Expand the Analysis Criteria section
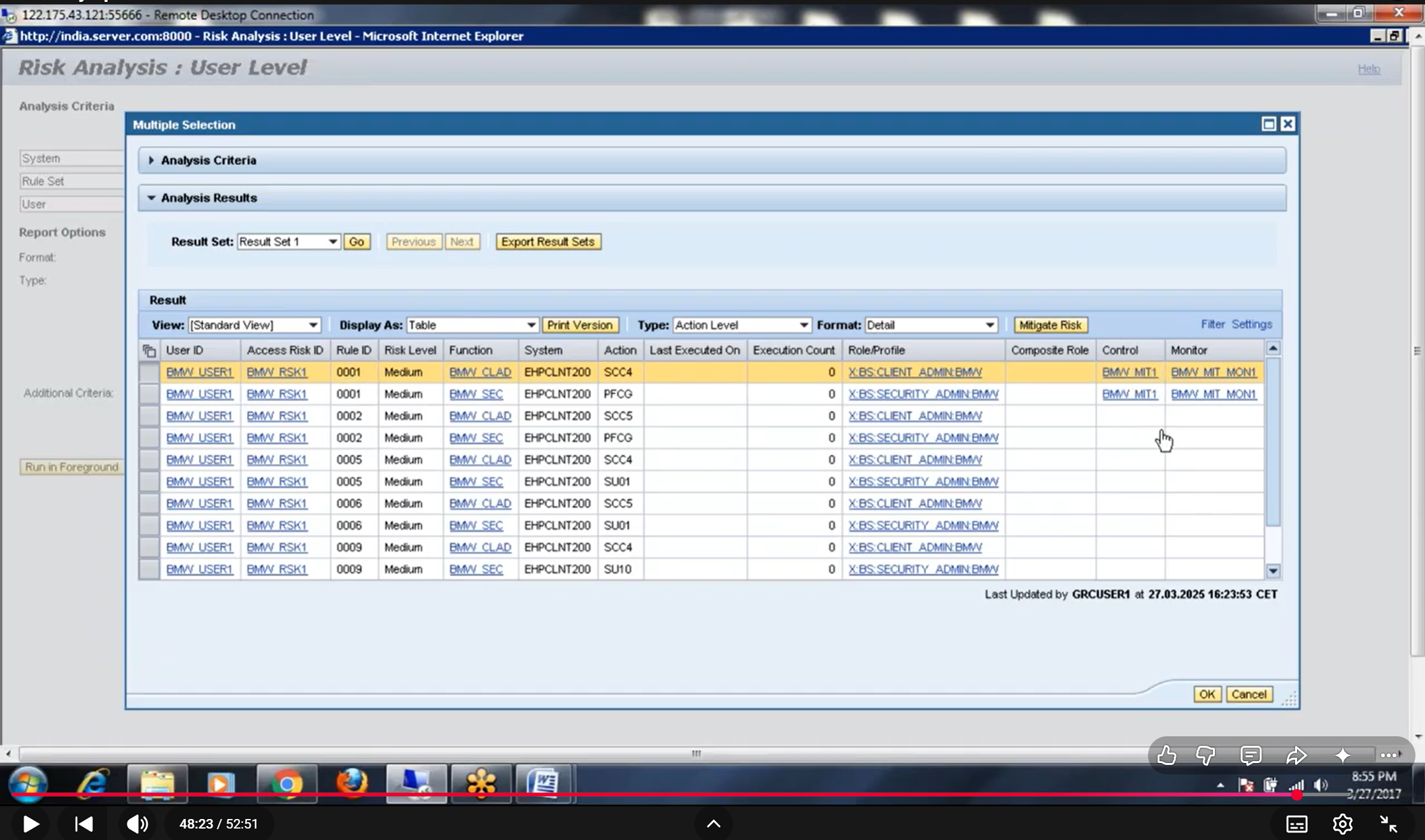 pos(151,160)
